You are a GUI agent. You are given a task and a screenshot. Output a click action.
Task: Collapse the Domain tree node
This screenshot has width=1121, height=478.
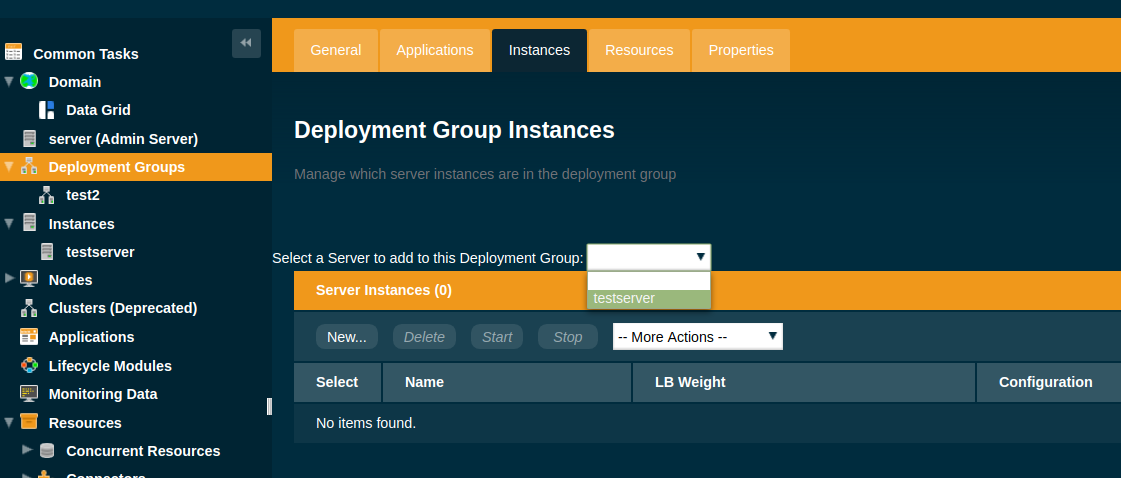(x=9, y=82)
